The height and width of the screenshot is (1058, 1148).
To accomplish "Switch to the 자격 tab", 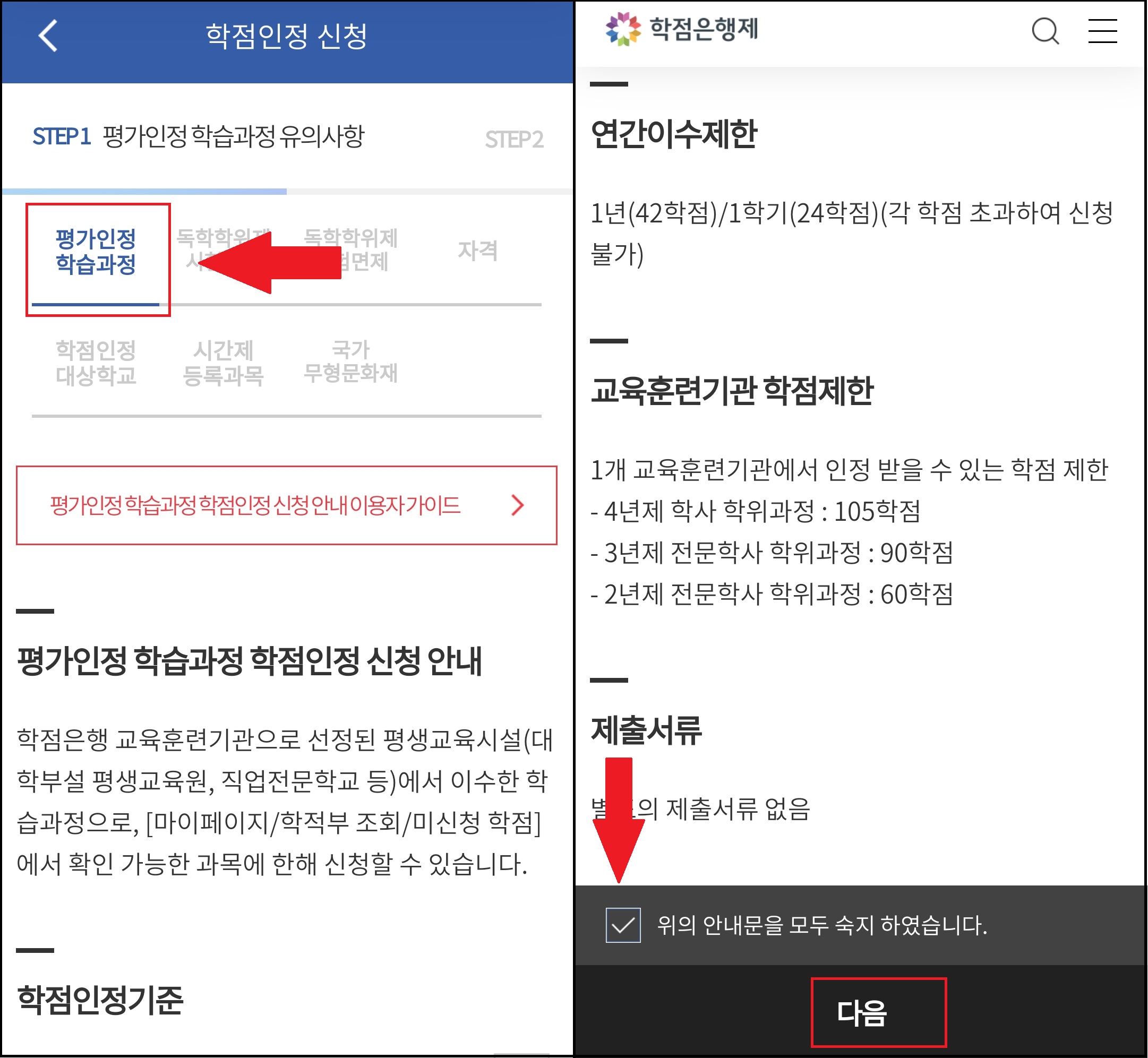I will tap(477, 251).
